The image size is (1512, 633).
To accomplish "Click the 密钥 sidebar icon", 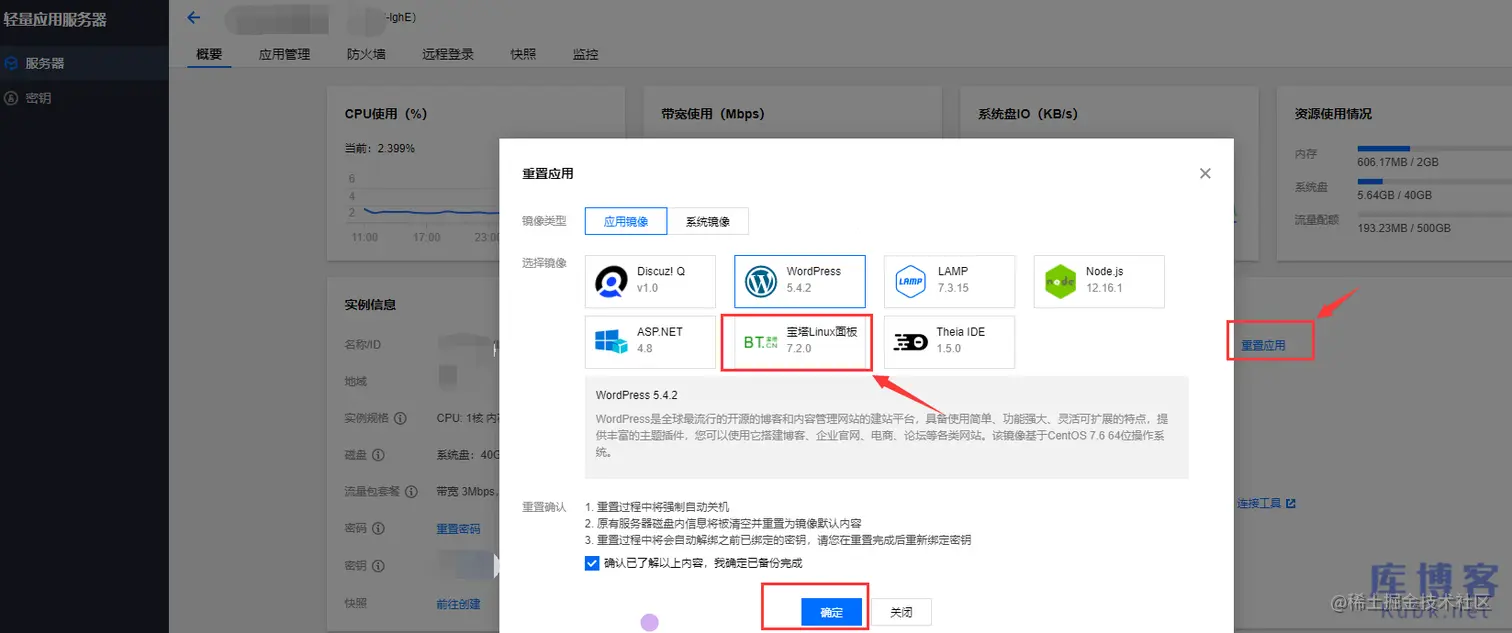I will click(x=11, y=98).
